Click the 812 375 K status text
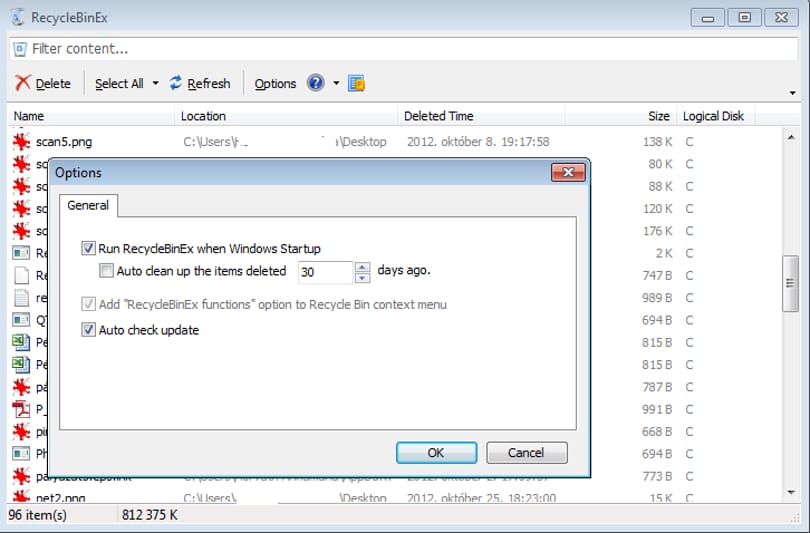This screenshot has height=533, width=810. tap(149, 515)
